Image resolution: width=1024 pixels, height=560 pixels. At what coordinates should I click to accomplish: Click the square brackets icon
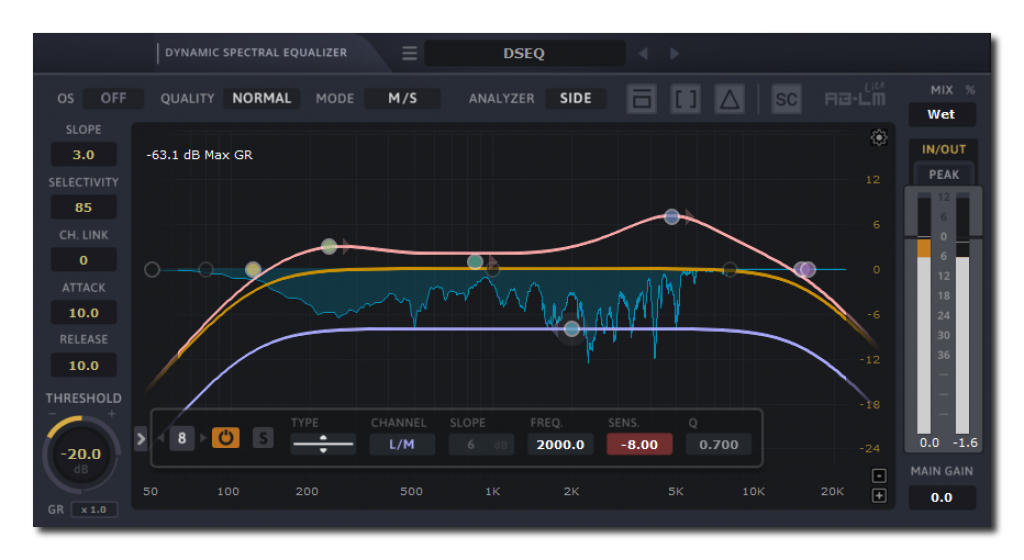[x=686, y=99]
